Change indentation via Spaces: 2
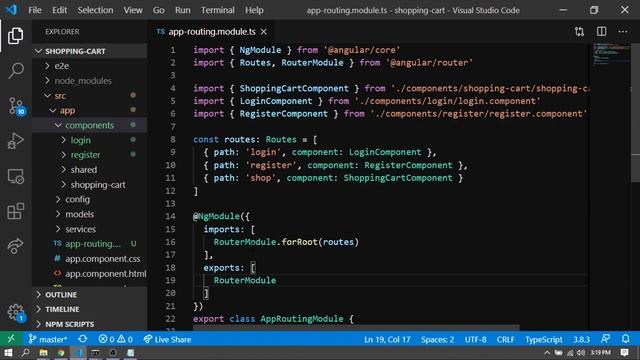The image size is (640, 360). 437,339
